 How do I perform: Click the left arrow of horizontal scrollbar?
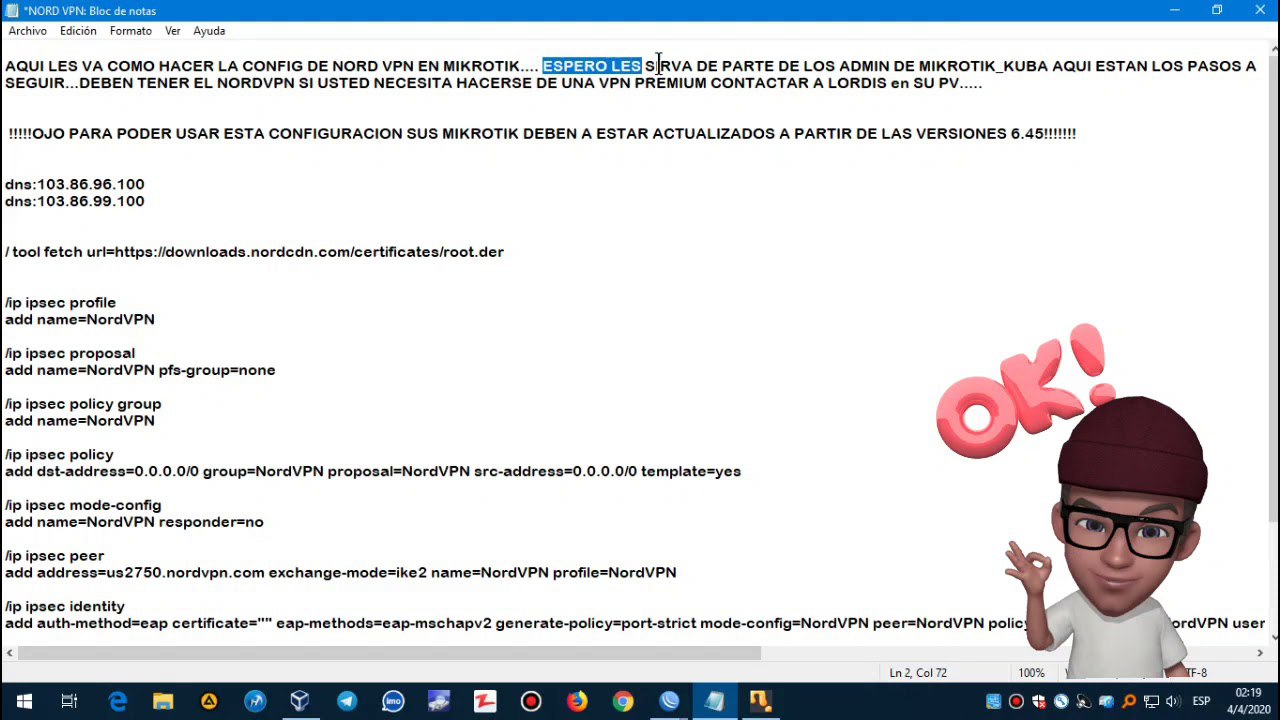click(x=9, y=653)
